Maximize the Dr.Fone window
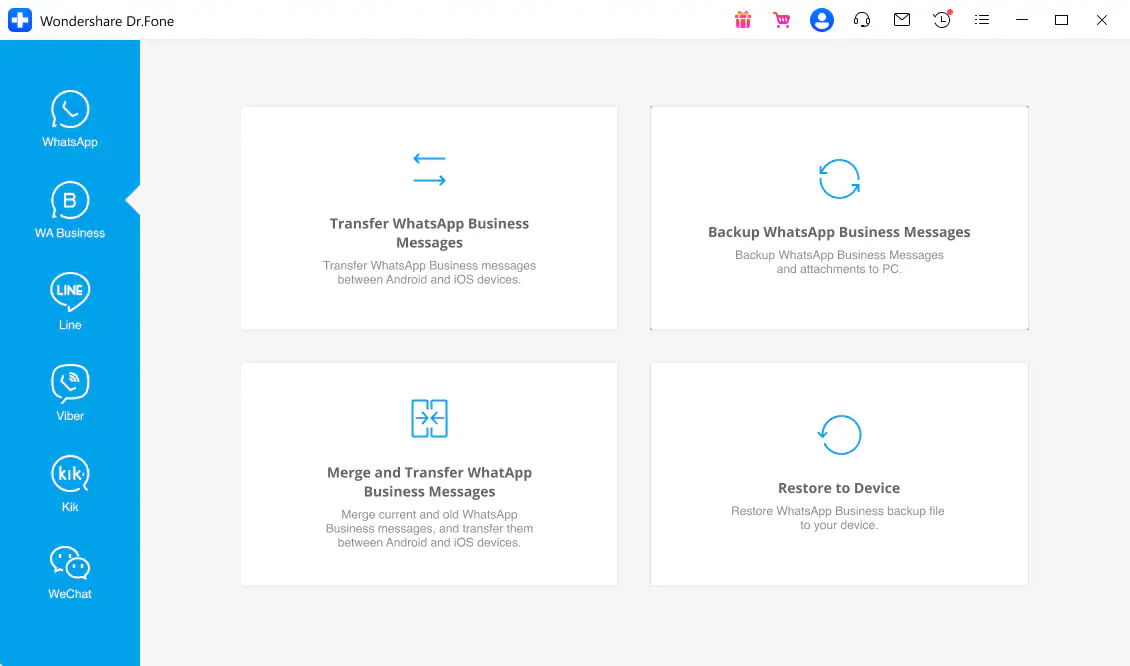1130x666 pixels. click(x=1062, y=20)
